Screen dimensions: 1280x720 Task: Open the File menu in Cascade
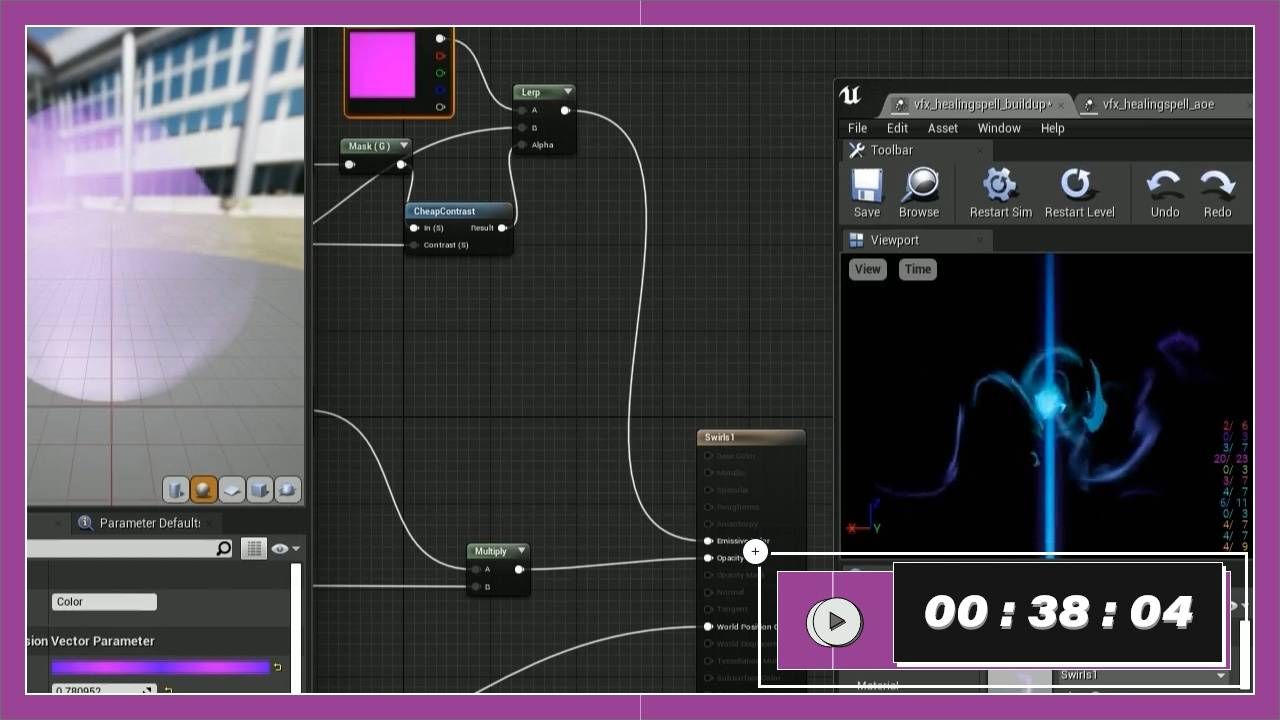coord(858,128)
